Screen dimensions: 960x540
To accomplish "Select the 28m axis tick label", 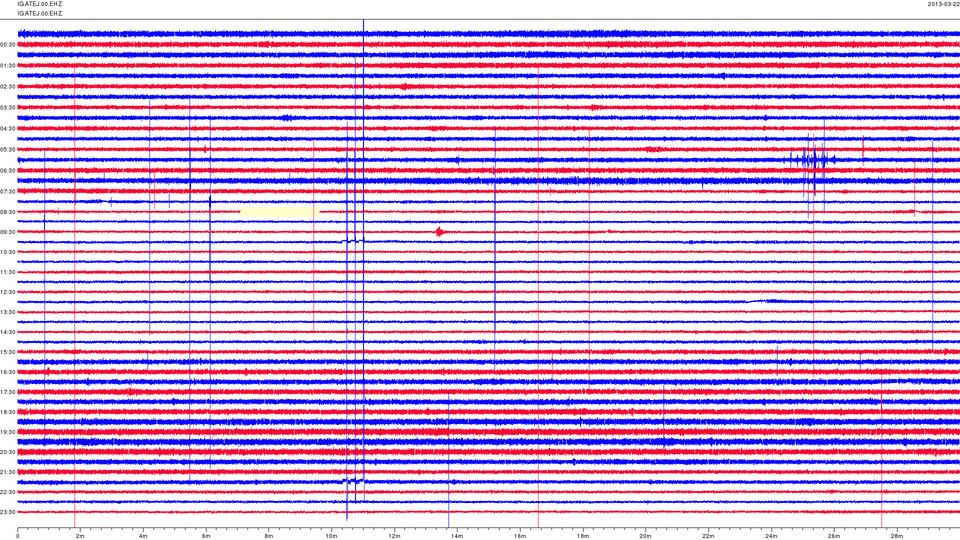I will (x=896, y=536).
